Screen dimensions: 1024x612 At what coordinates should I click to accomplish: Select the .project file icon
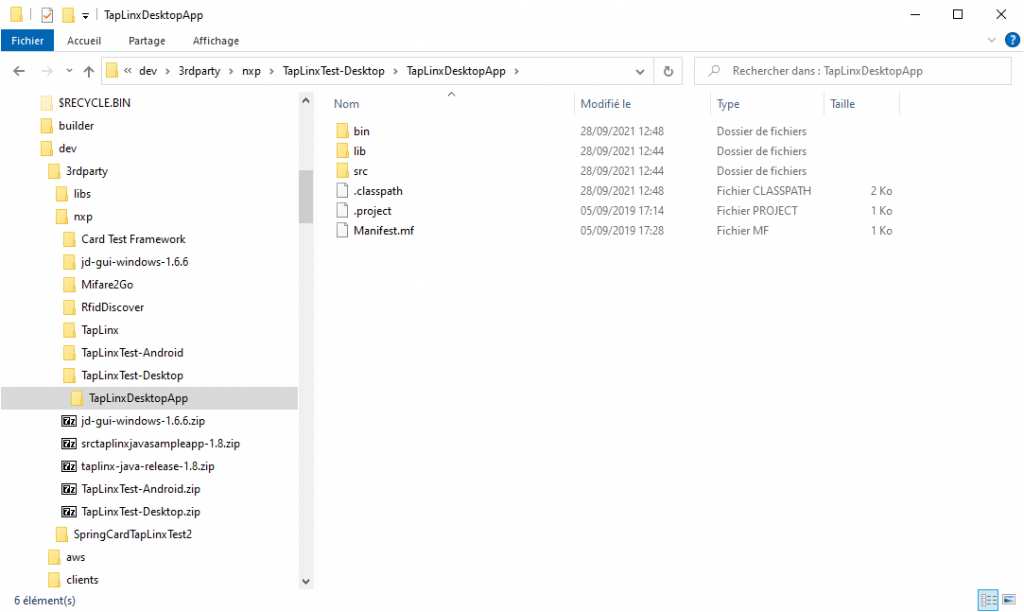(342, 210)
